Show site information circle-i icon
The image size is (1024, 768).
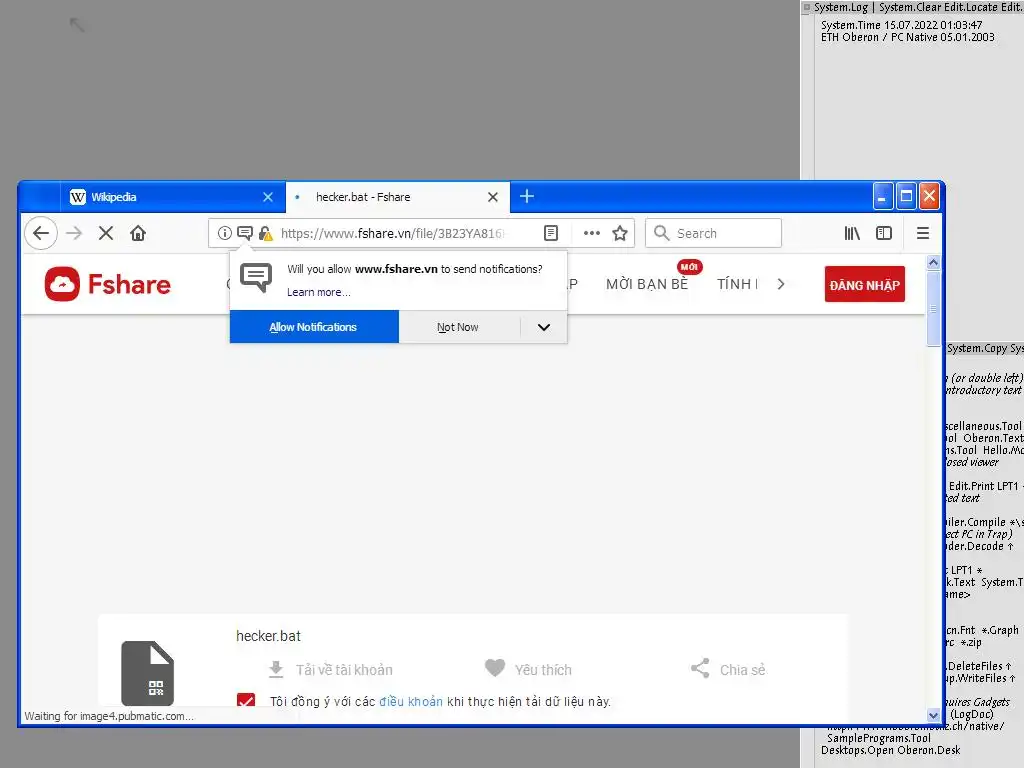coord(225,233)
